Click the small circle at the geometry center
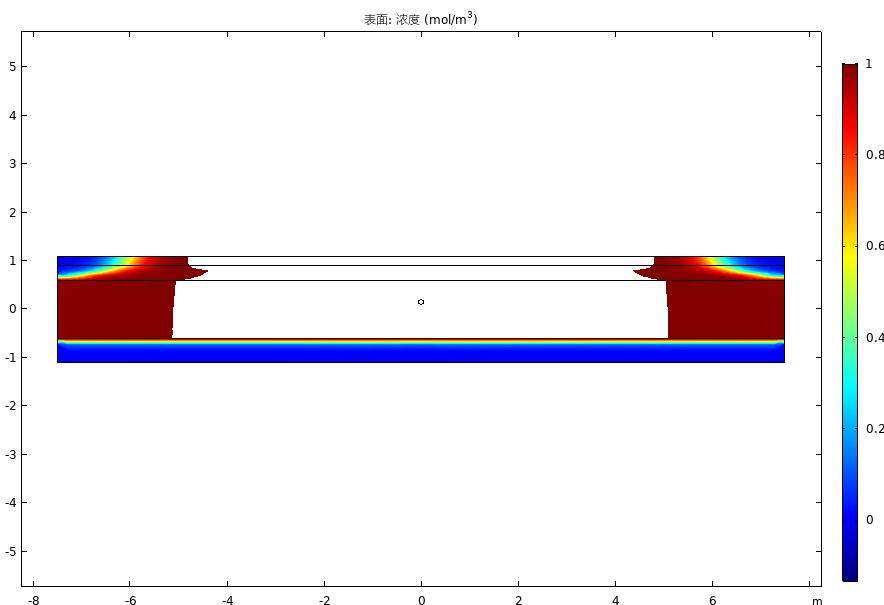Image resolution: width=884 pixels, height=605 pixels. [421, 301]
